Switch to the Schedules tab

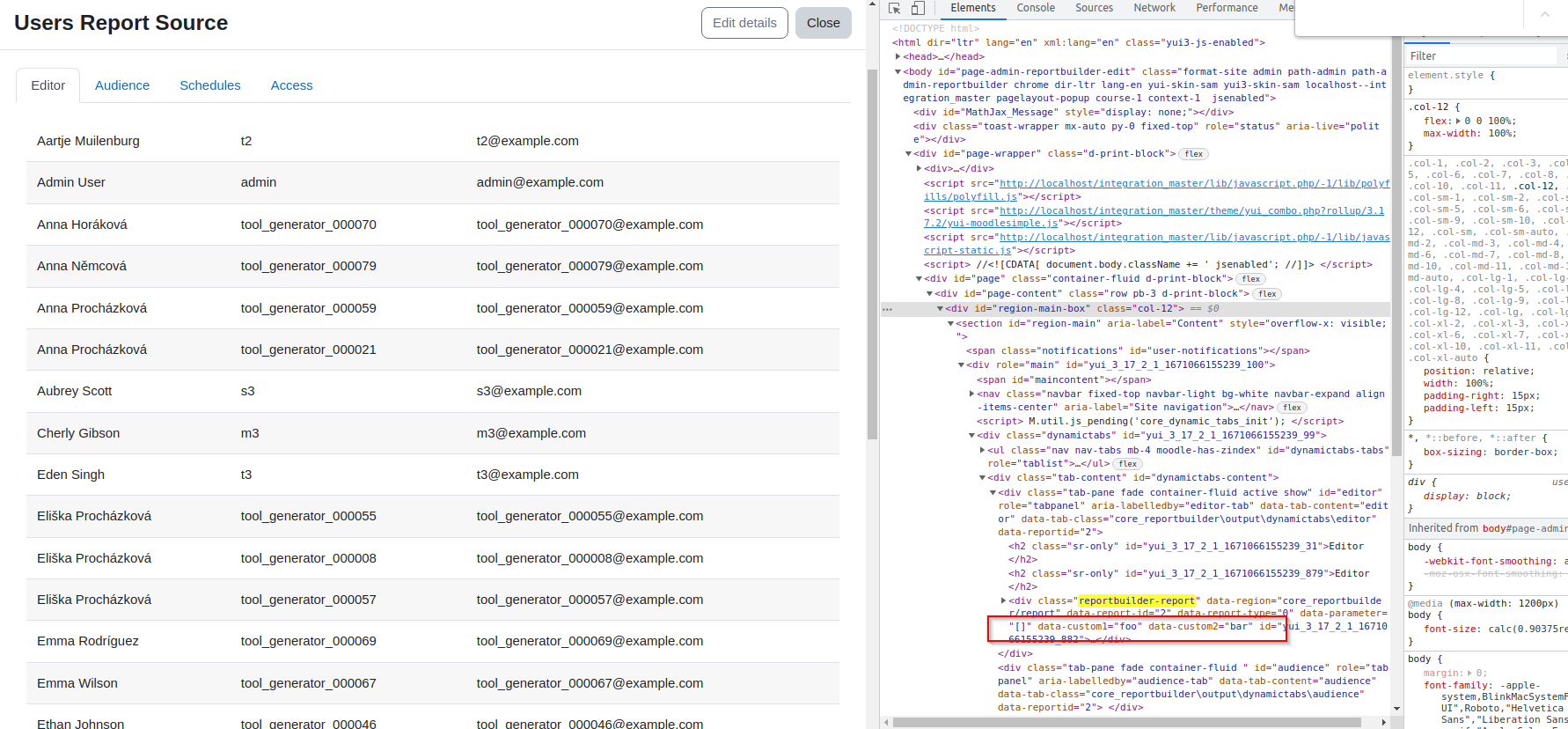coord(210,85)
